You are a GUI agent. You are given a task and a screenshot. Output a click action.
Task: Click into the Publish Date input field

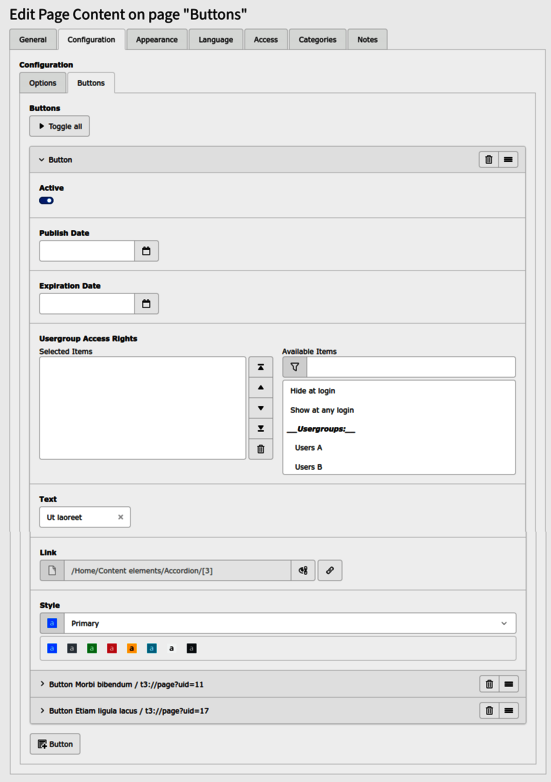point(87,251)
